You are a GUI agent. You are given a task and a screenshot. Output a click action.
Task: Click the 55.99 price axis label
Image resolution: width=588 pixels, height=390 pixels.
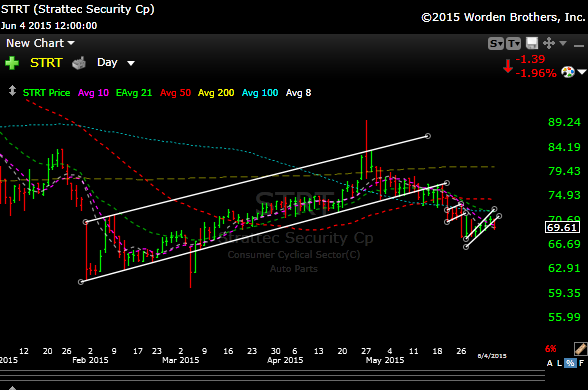click(x=564, y=317)
